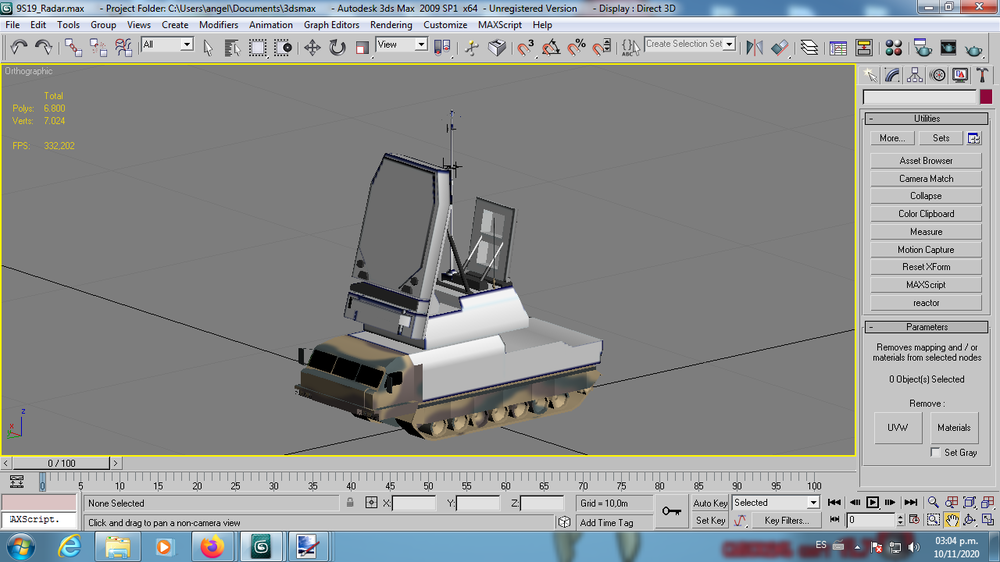Collapse the Parameters rollout
This screenshot has width=1000, height=562.
point(926,327)
